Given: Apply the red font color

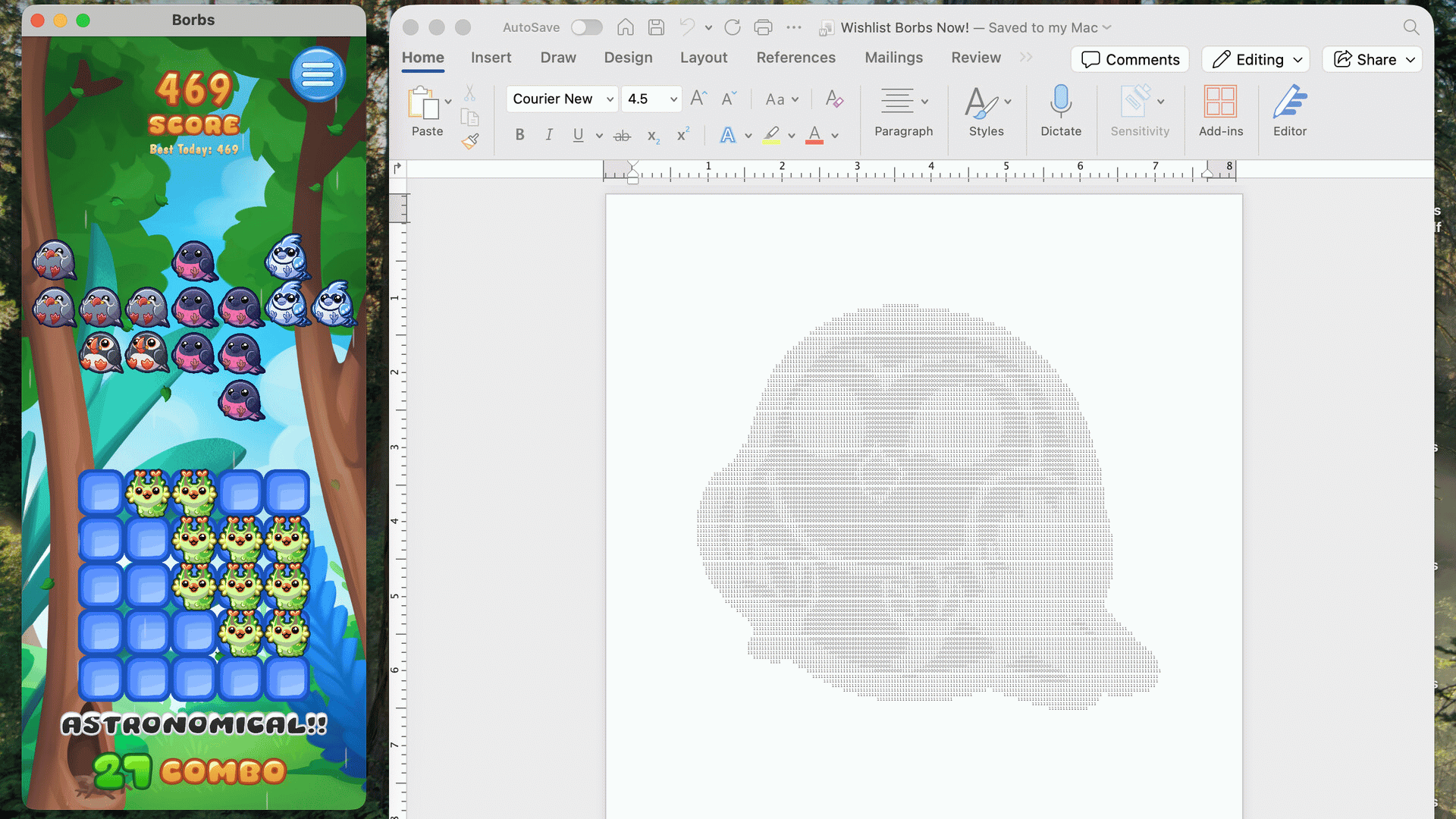Looking at the screenshot, I should pos(814,136).
